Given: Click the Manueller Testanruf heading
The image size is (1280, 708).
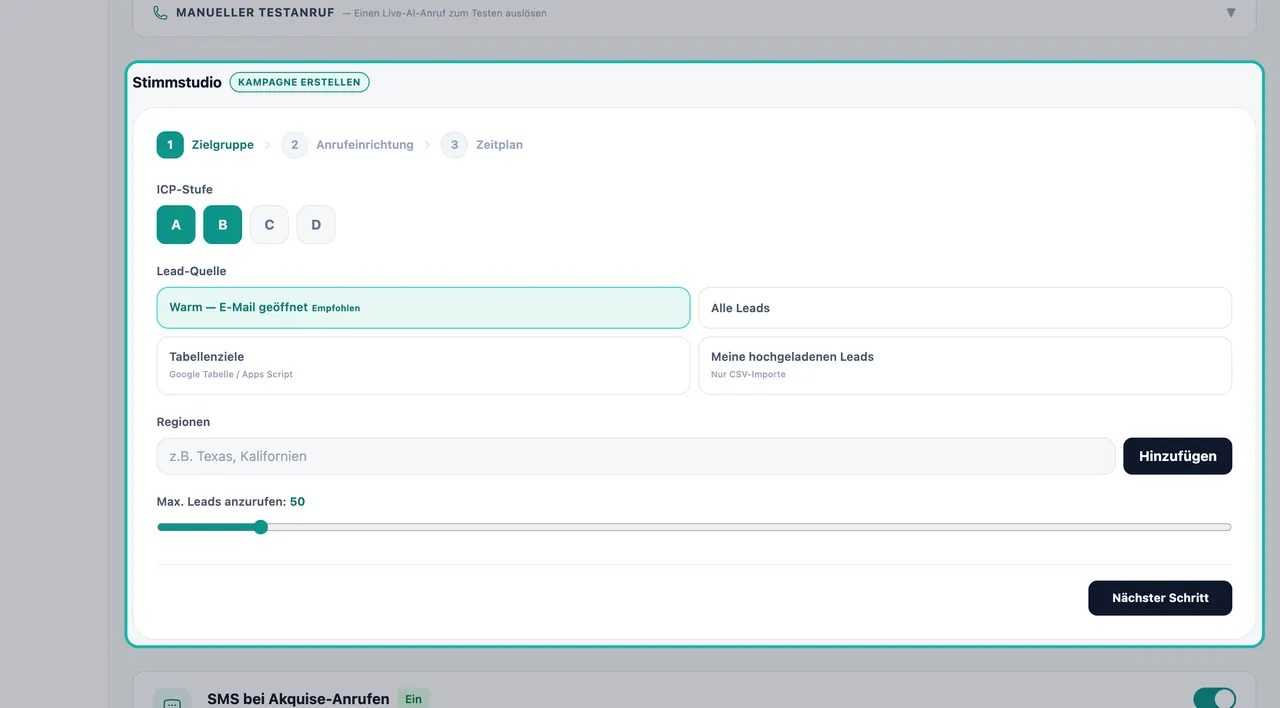Looking at the screenshot, I should [255, 13].
